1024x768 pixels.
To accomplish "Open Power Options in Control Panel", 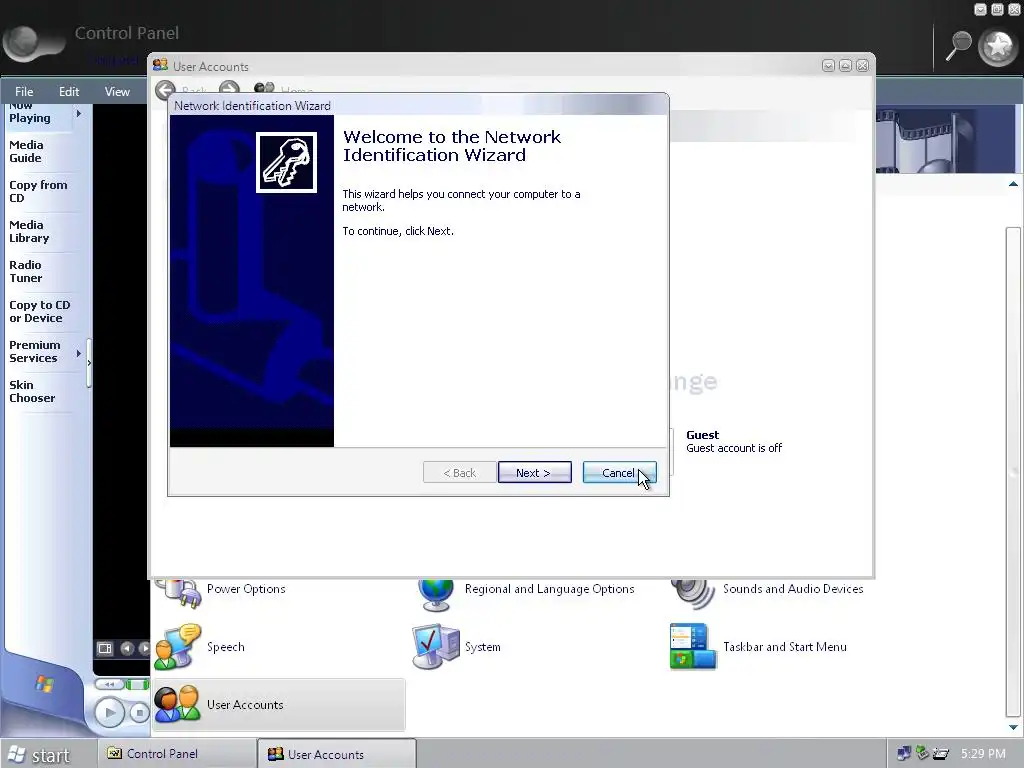I will [x=222, y=589].
